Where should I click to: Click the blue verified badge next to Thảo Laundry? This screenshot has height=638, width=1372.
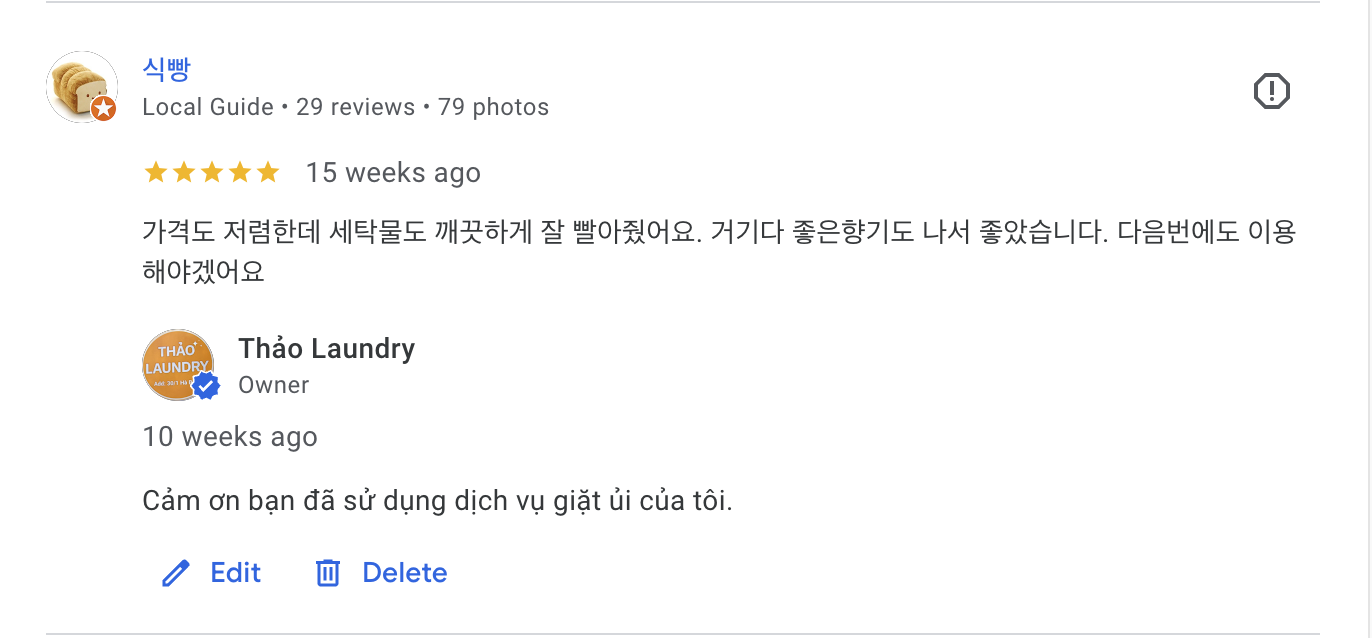click(206, 385)
